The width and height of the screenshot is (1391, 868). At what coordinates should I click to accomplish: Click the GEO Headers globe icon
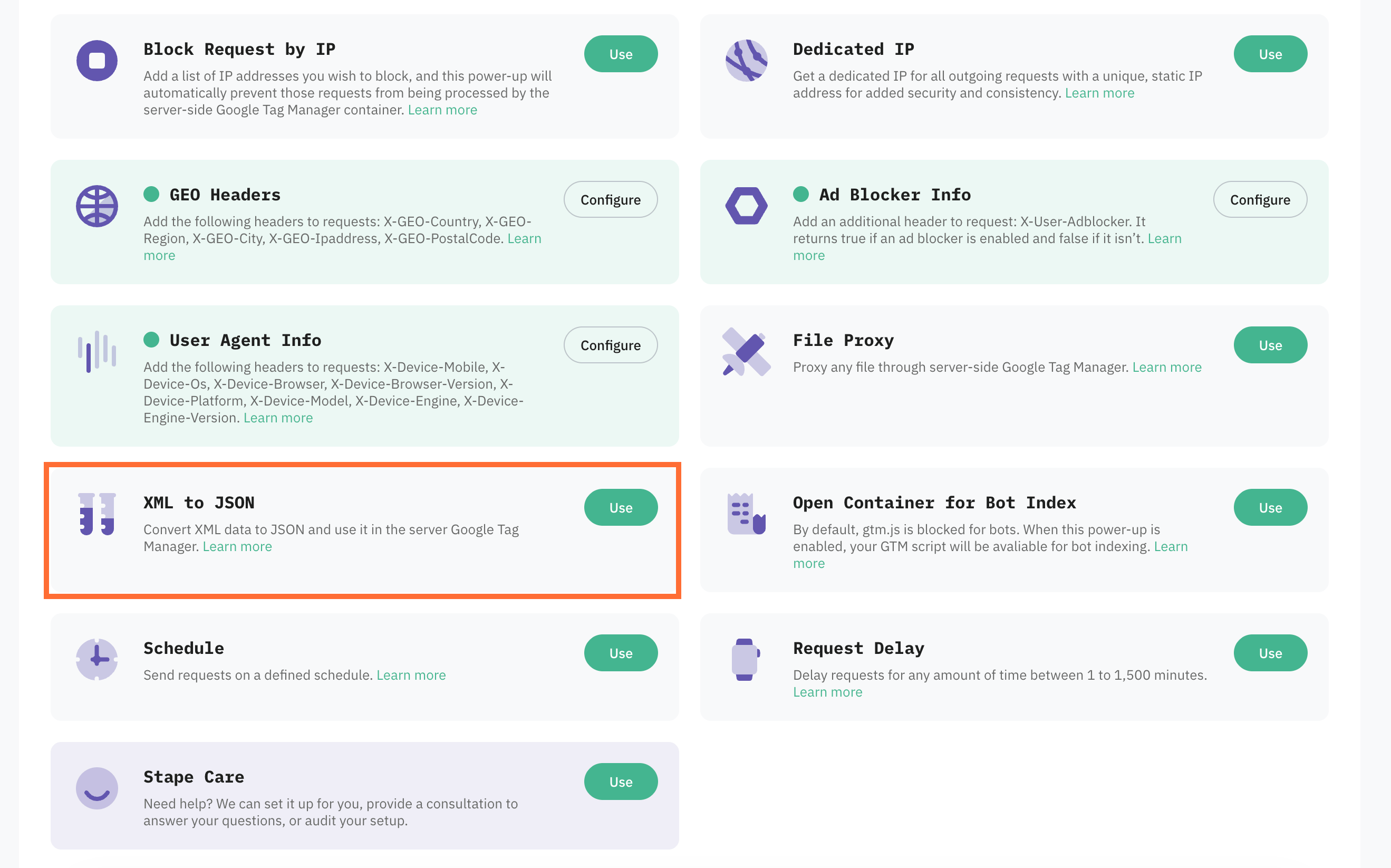point(97,206)
